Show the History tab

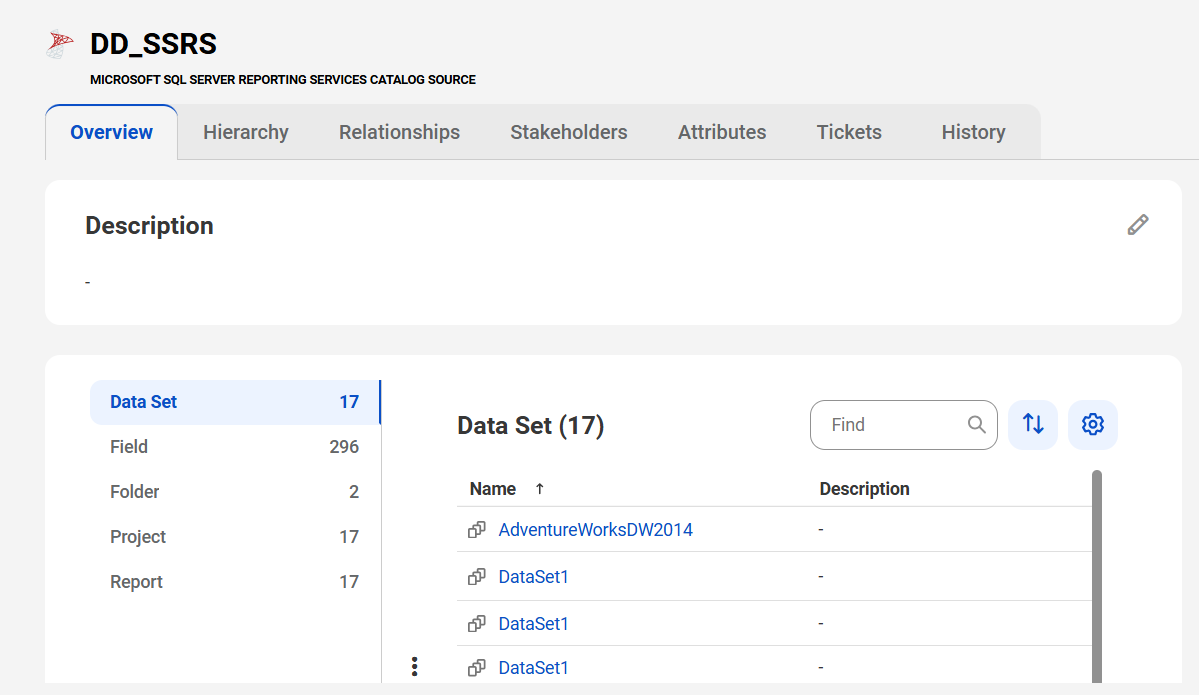tap(973, 132)
